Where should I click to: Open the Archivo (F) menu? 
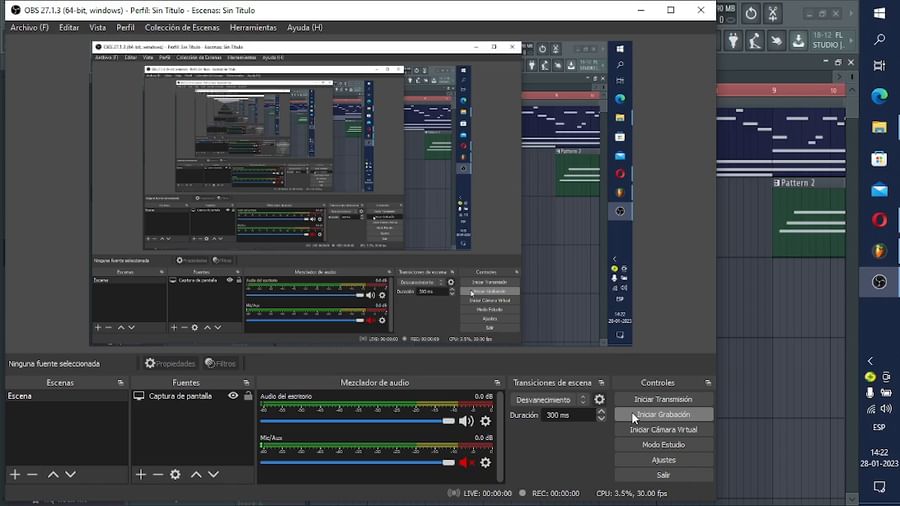[29, 28]
